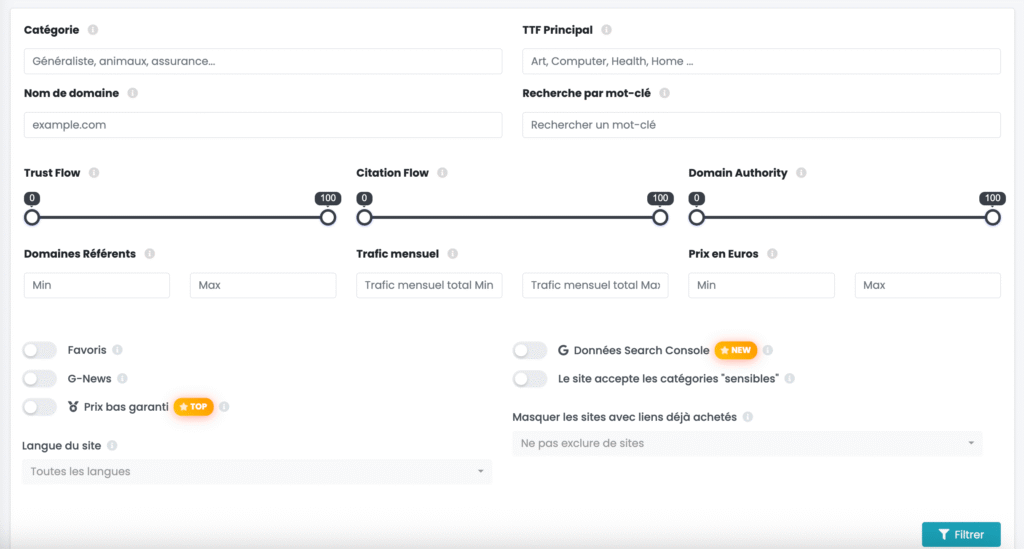This screenshot has height=549, width=1024.
Task: Click info icon next to Trust Flow
Action: [x=94, y=173]
